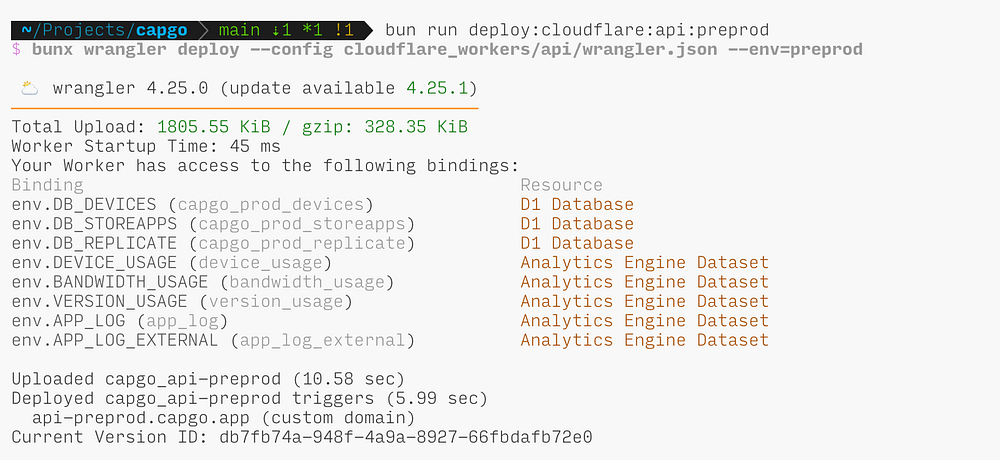
Task: Click the 'bun run deploy:cloudflare:api:preprod' command
Action: 577,30
